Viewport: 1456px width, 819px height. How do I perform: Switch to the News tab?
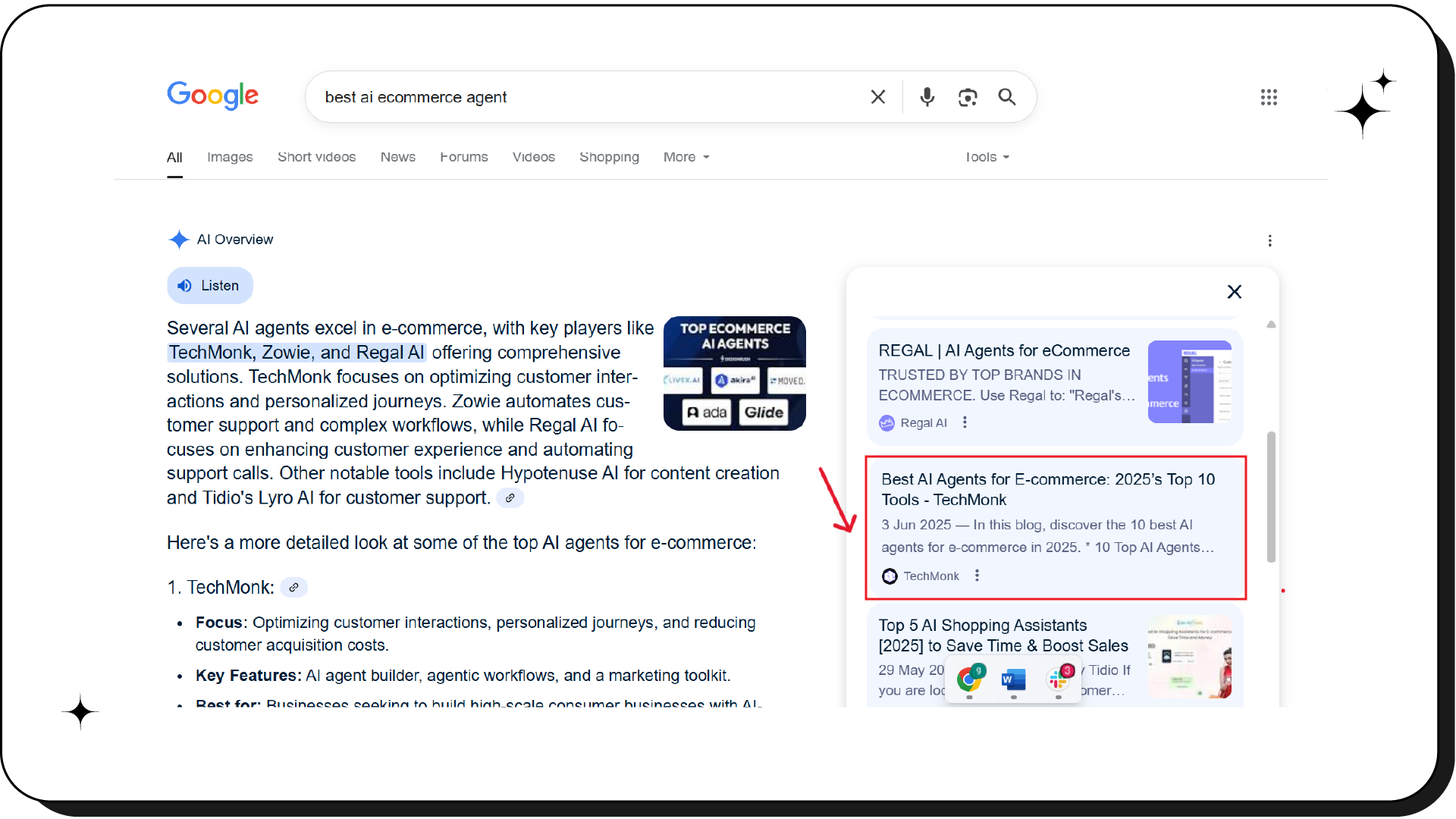point(398,157)
